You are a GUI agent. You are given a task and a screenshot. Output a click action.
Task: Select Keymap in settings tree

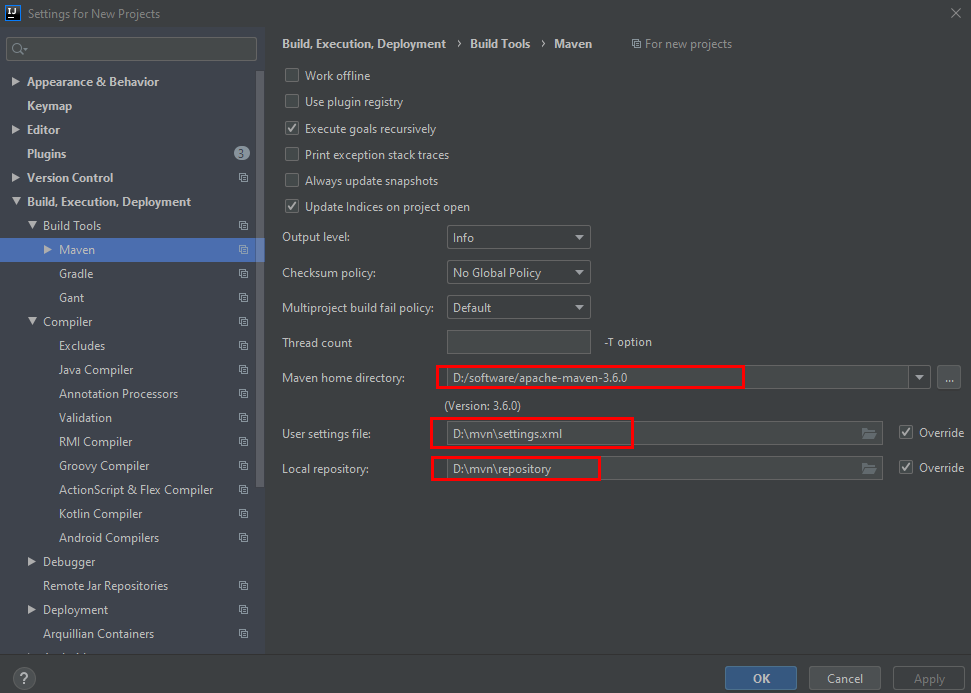coord(50,106)
